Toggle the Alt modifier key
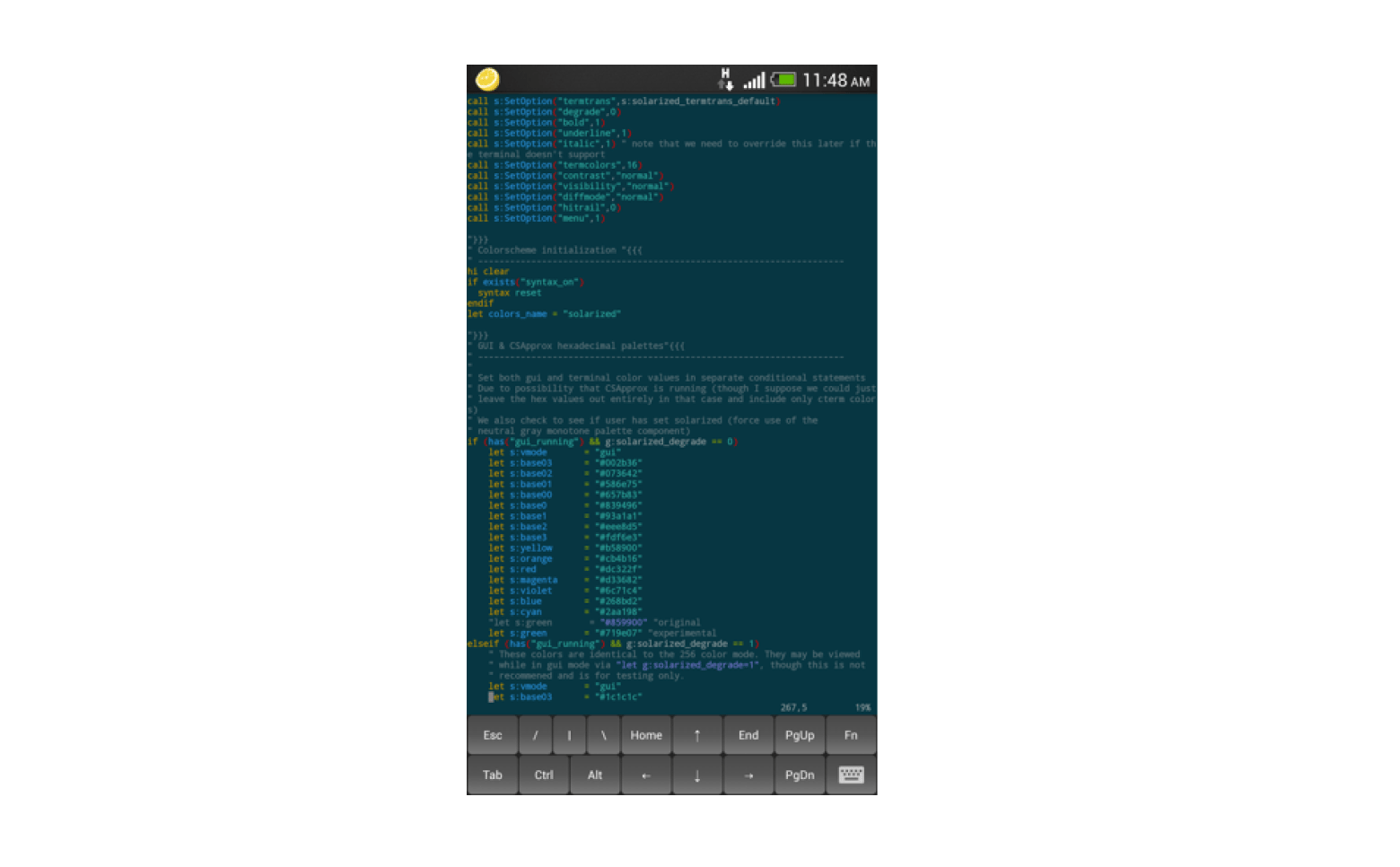This screenshot has width=1400, height=867. [x=594, y=775]
